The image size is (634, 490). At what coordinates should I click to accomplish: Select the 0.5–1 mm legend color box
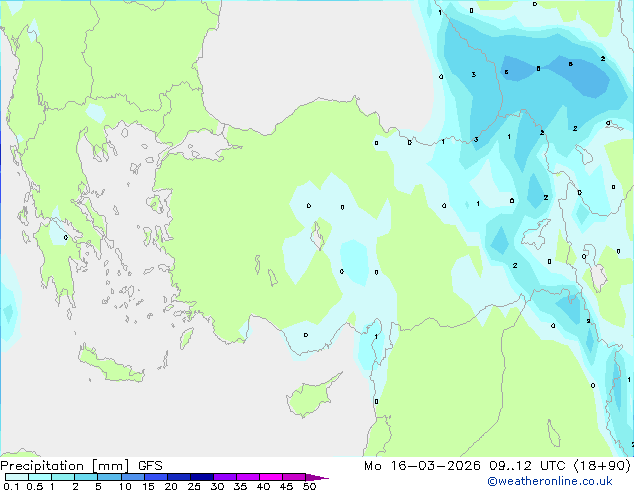(x=40, y=477)
